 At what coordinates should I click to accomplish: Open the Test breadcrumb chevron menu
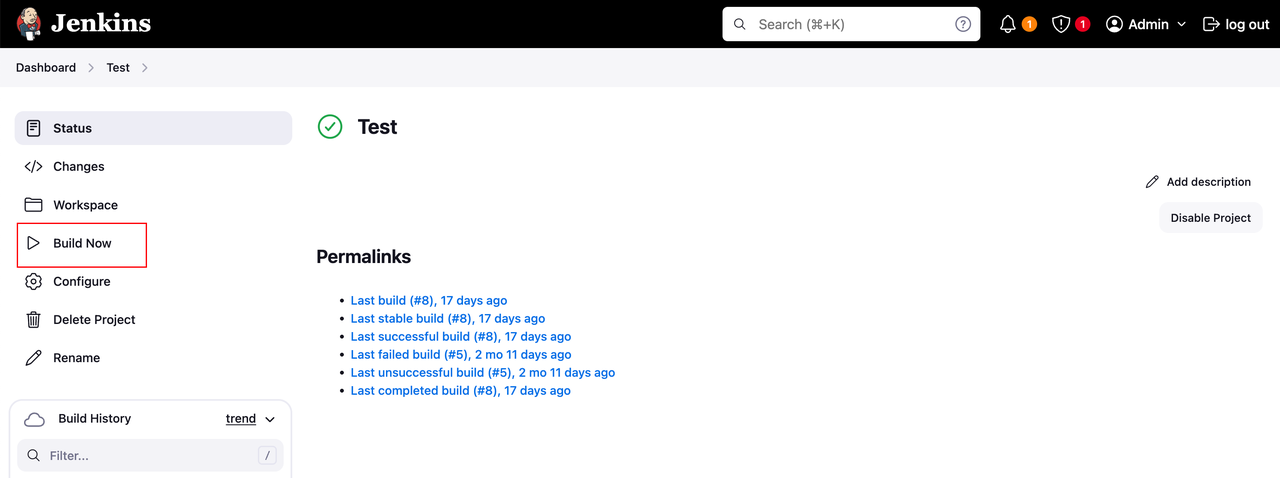[145, 68]
